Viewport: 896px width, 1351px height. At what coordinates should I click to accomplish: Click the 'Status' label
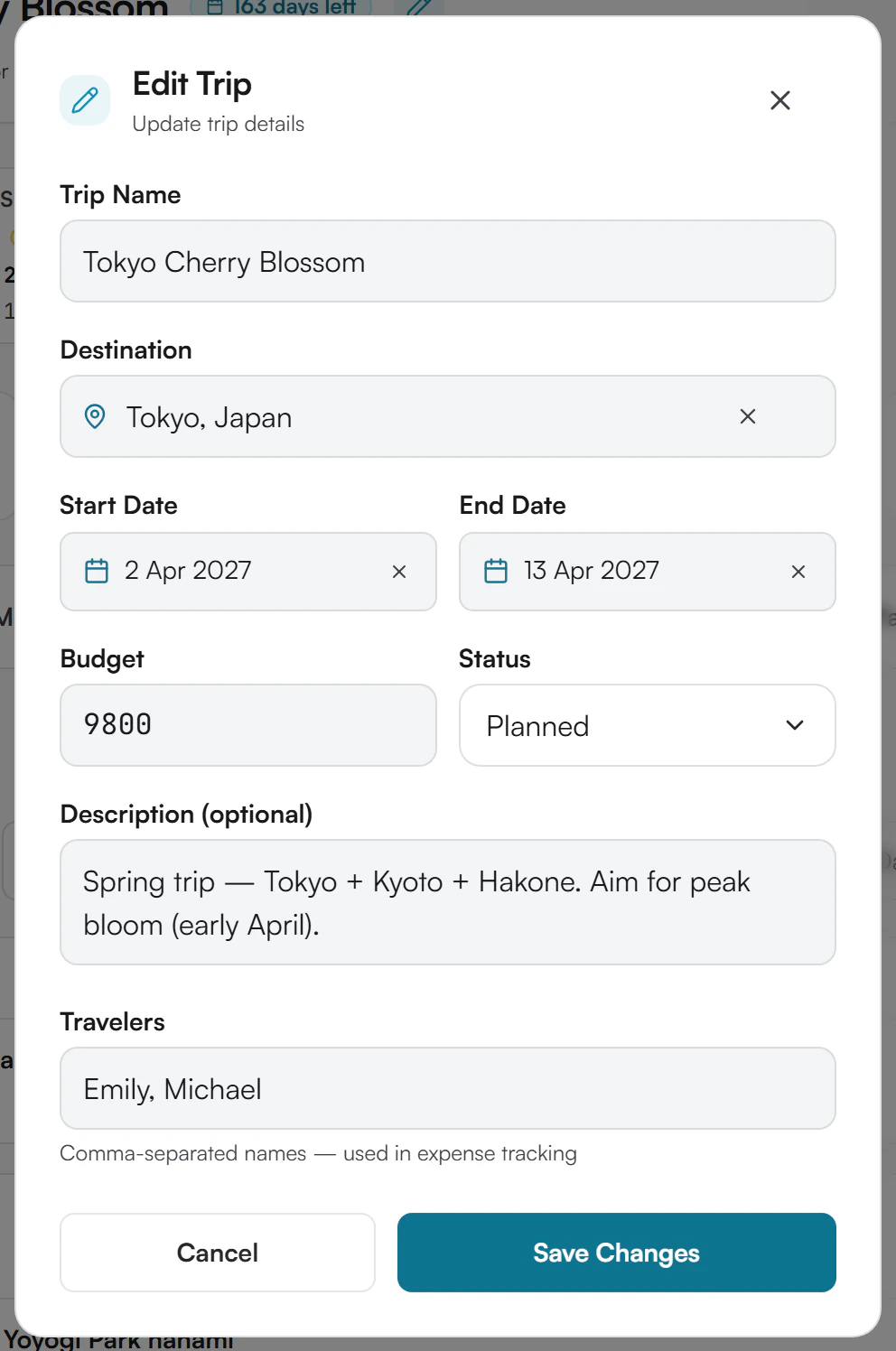495,659
